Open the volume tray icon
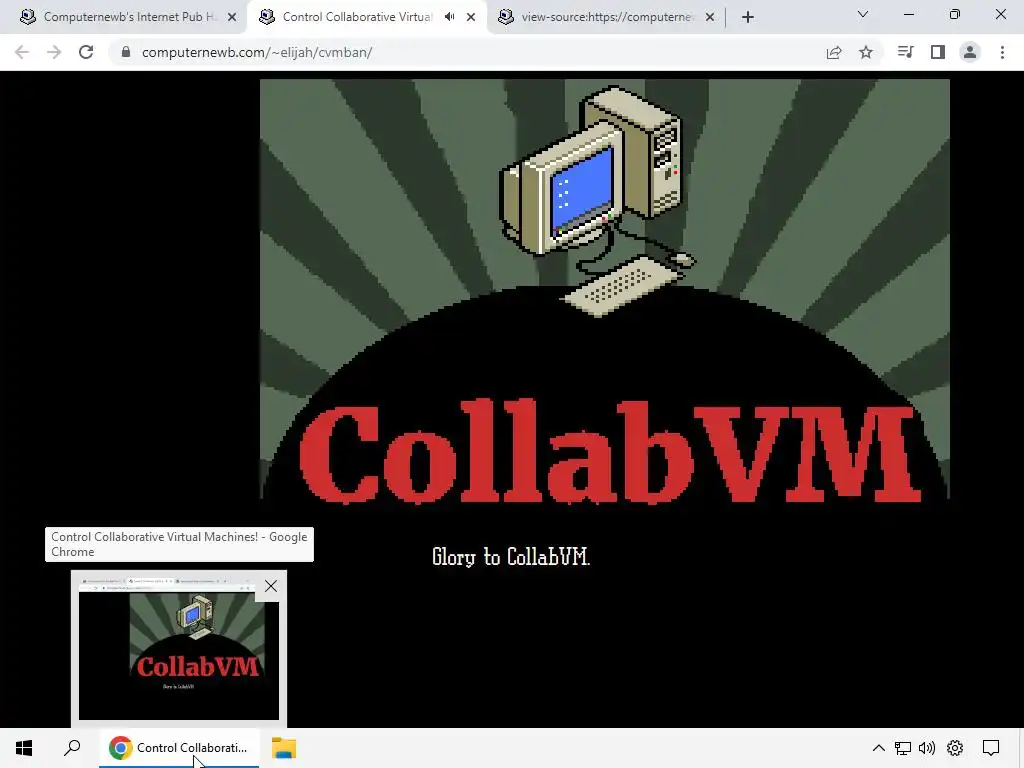The width and height of the screenshot is (1024, 768). (x=927, y=748)
